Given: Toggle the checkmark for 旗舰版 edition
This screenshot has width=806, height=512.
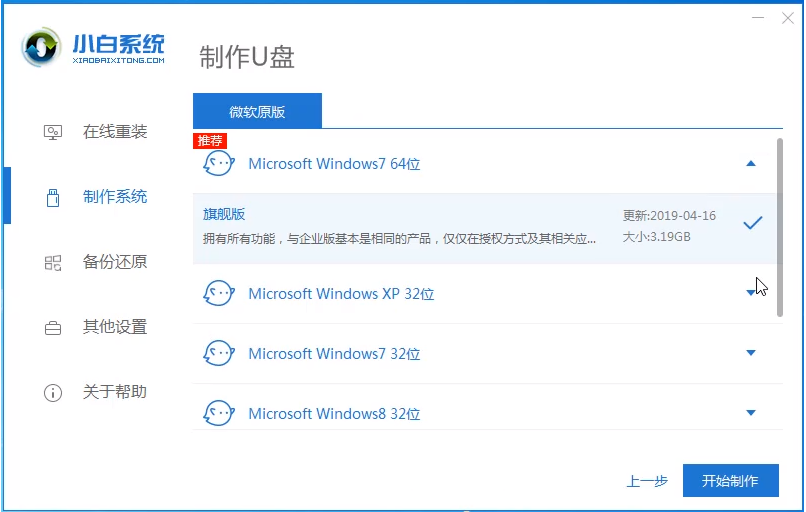Looking at the screenshot, I should (x=753, y=223).
